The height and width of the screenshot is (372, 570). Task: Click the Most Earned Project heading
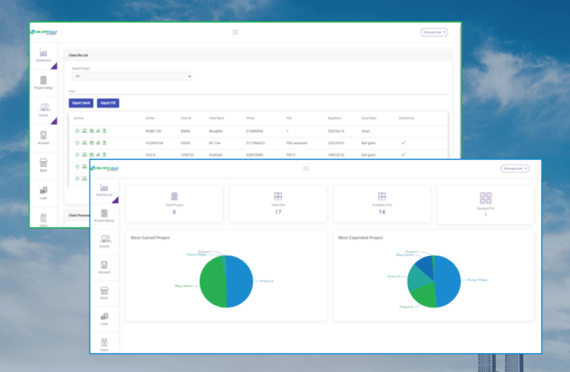(x=150, y=237)
